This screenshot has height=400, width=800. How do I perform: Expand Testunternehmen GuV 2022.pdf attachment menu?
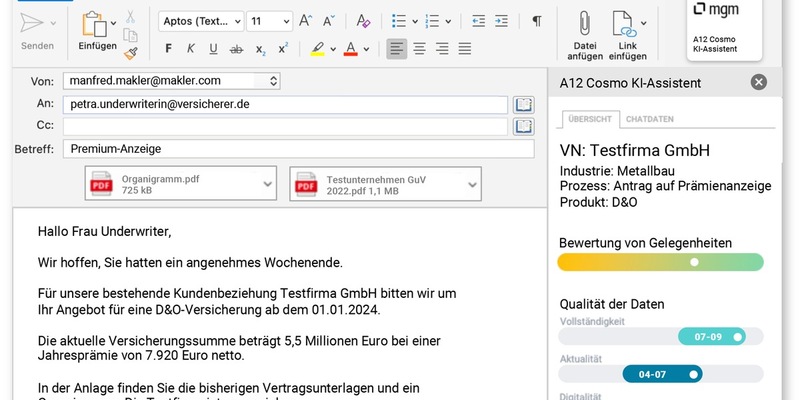472,185
